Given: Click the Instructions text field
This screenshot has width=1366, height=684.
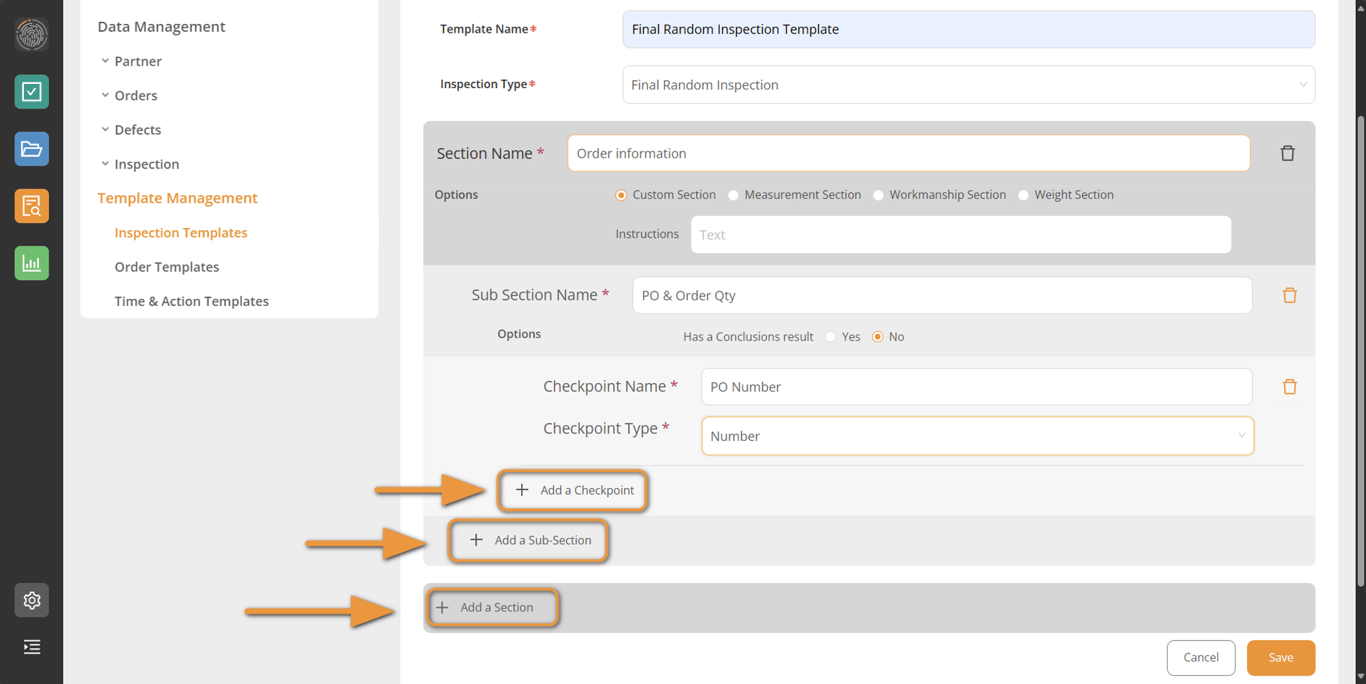Looking at the screenshot, I should click(x=960, y=235).
